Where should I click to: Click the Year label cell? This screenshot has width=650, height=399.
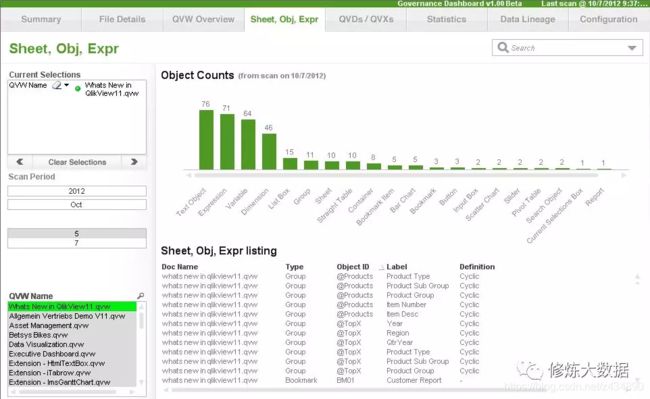tap(395, 324)
